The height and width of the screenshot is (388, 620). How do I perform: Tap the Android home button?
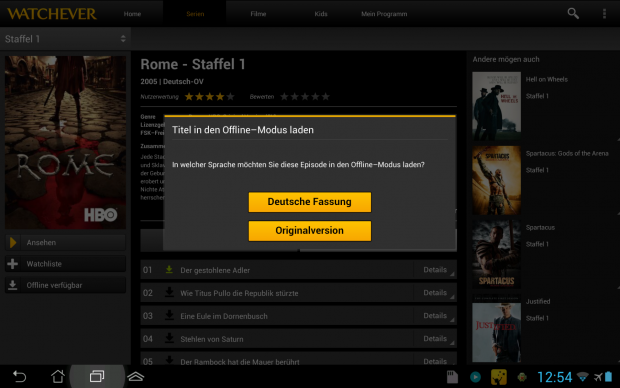[58, 376]
